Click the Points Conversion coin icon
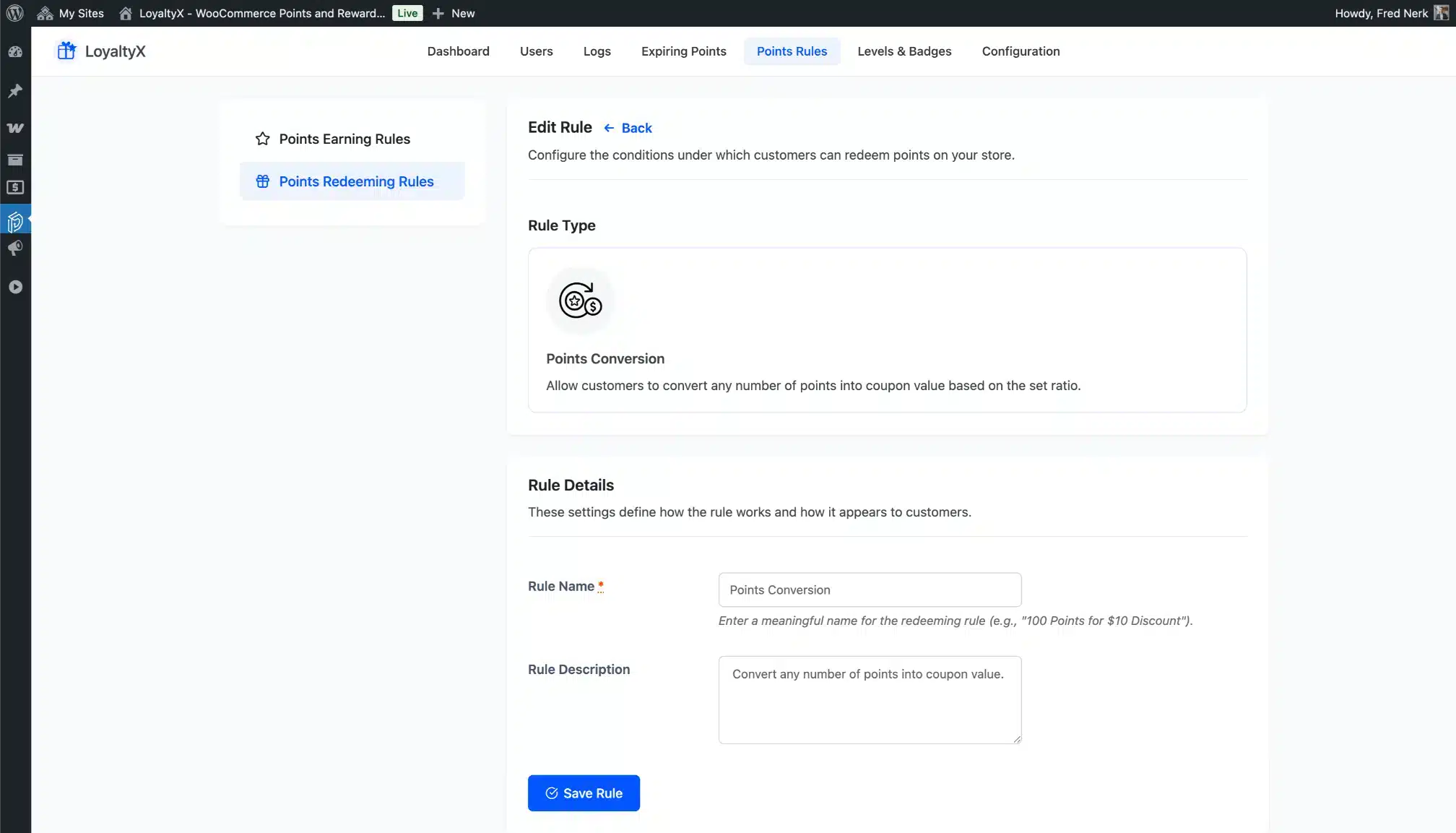 (x=580, y=301)
